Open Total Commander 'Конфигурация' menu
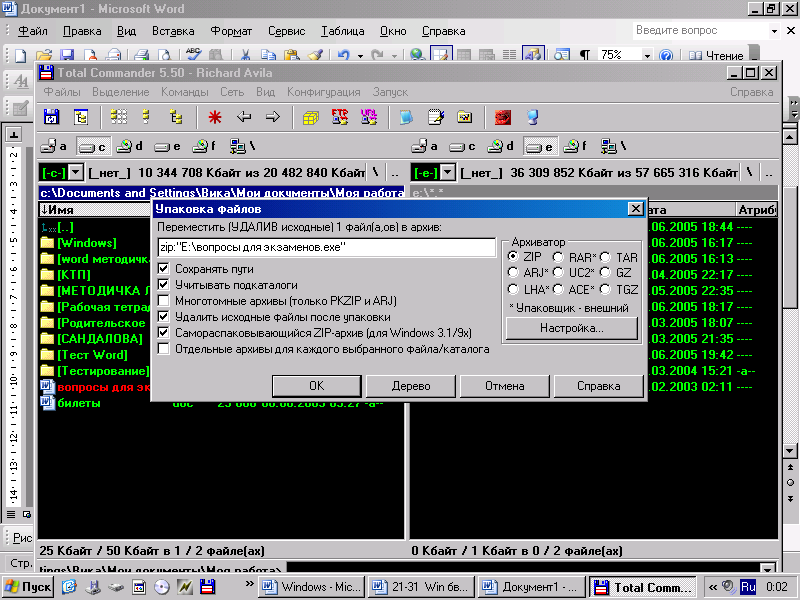 [x=323, y=92]
